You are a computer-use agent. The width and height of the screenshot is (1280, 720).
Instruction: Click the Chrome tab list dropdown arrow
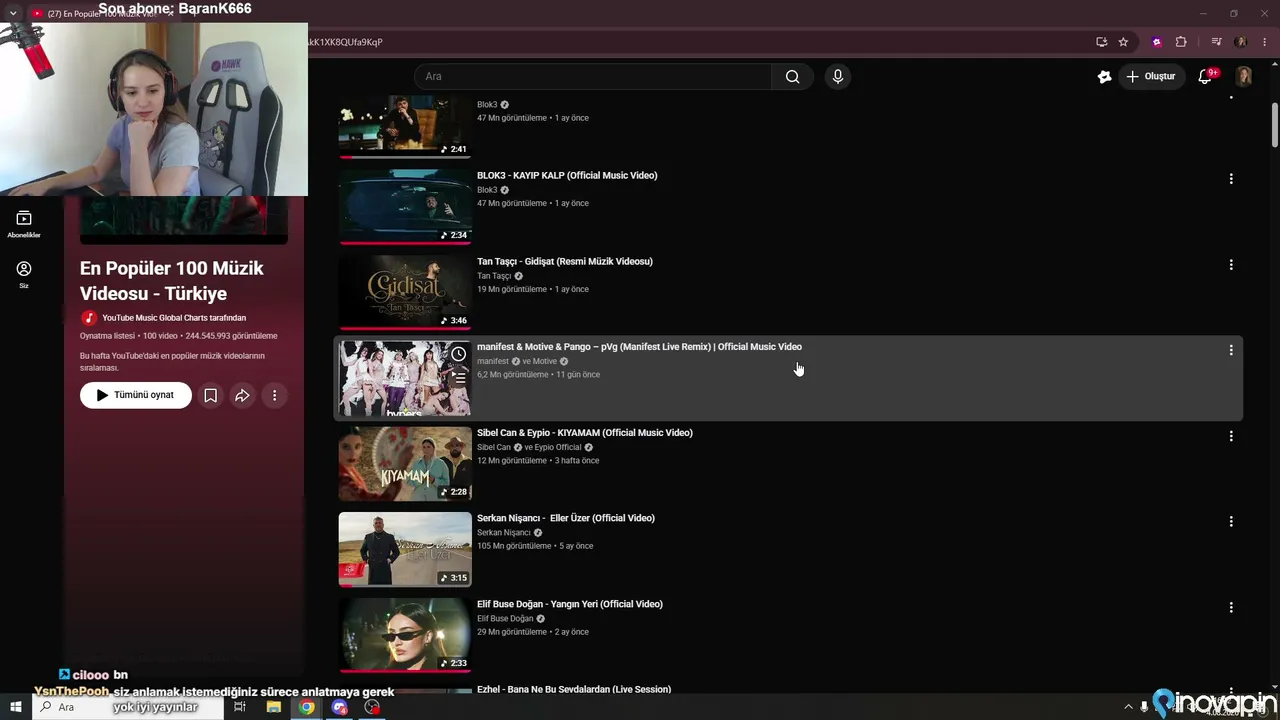point(13,13)
